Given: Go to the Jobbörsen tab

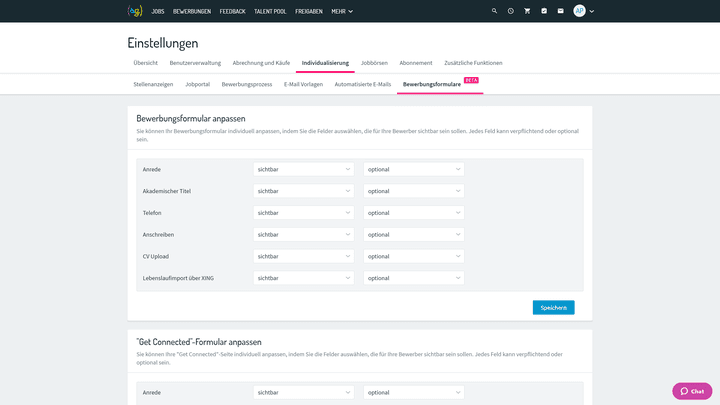Looking at the screenshot, I should coord(375,63).
